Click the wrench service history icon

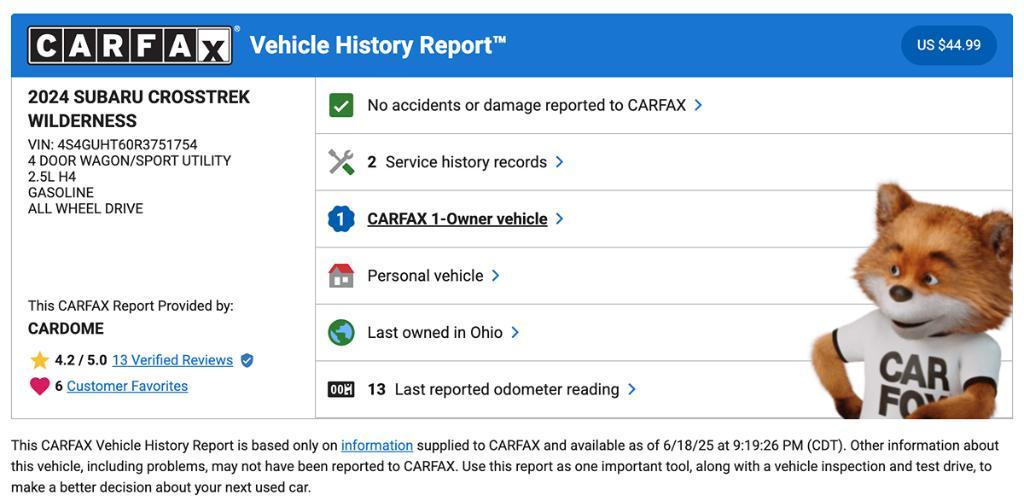point(341,162)
